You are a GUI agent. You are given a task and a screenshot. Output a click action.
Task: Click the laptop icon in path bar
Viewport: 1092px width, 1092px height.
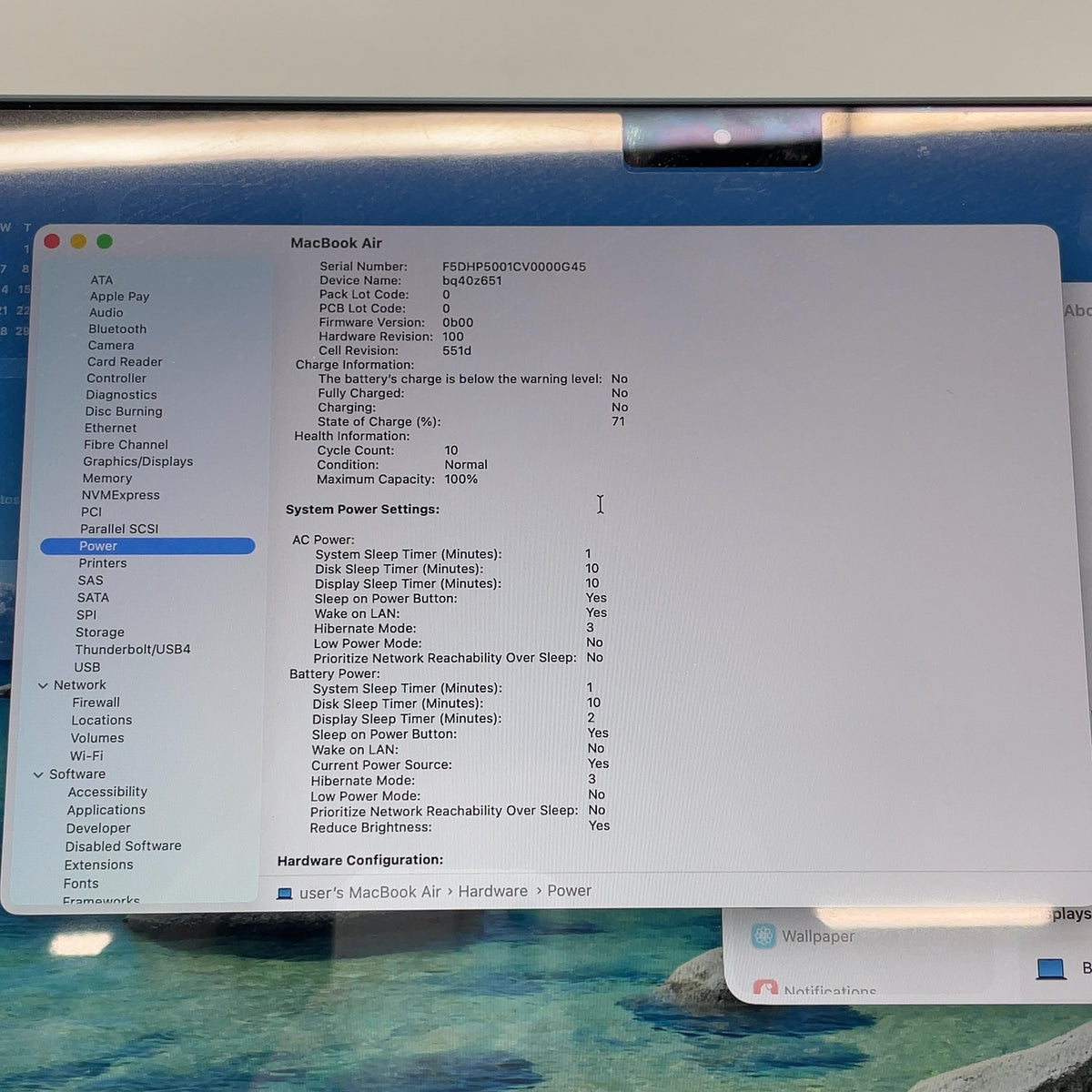point(285,894)
